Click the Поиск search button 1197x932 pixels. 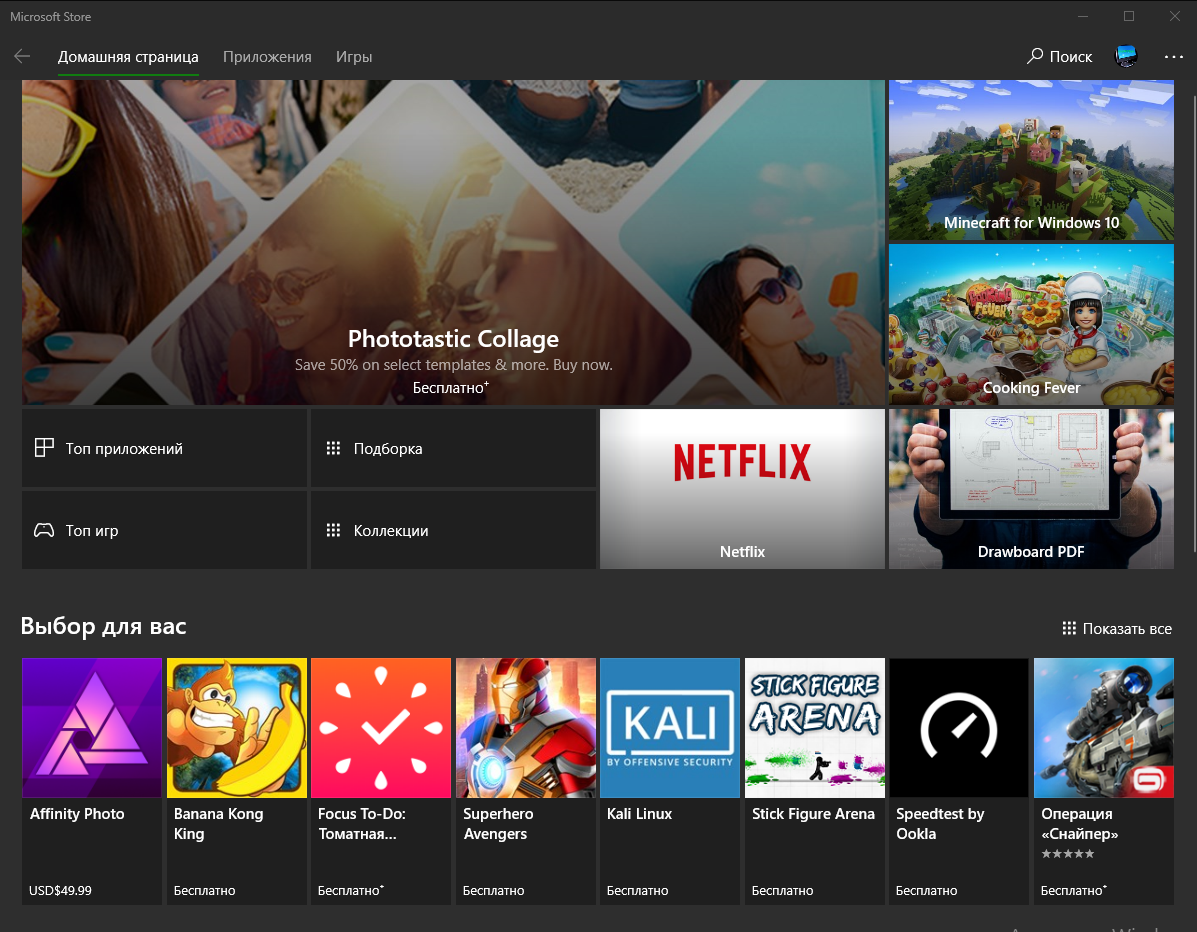[x=1060, y=56]
